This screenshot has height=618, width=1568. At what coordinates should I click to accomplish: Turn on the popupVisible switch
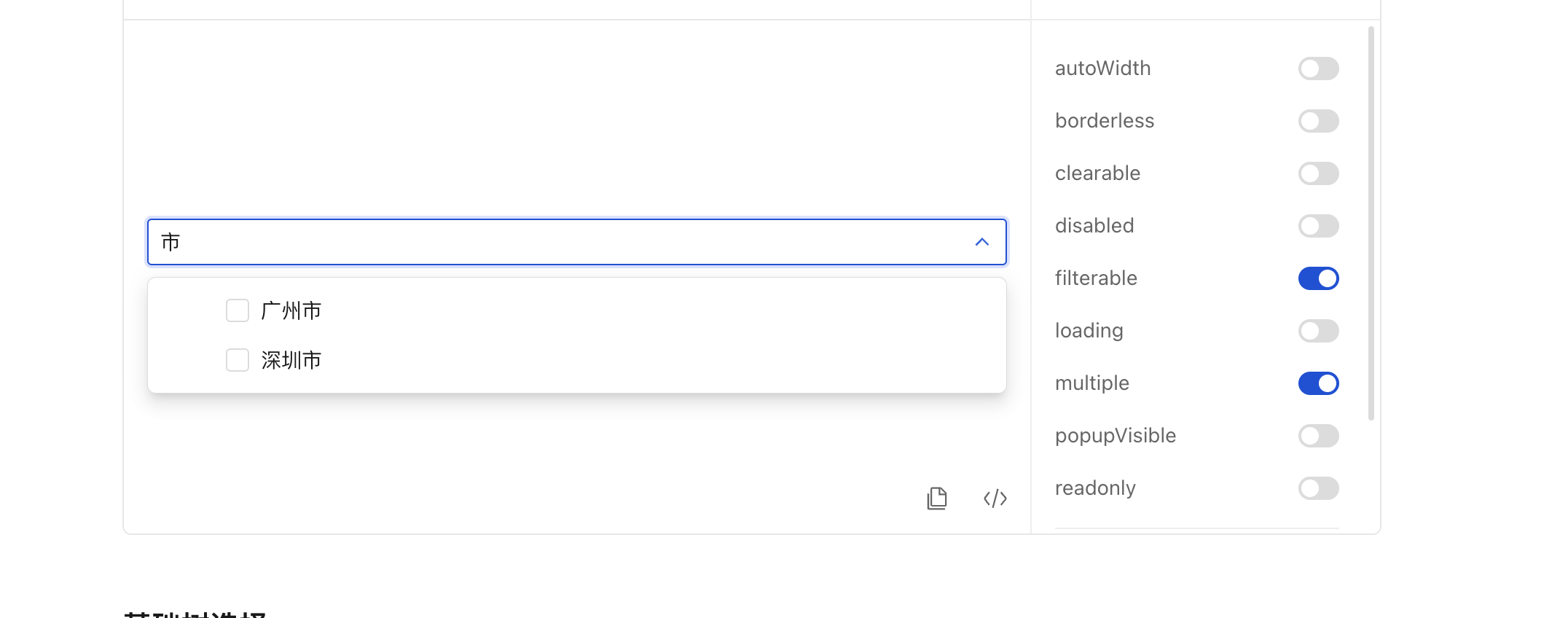(x=1319, y=436)
